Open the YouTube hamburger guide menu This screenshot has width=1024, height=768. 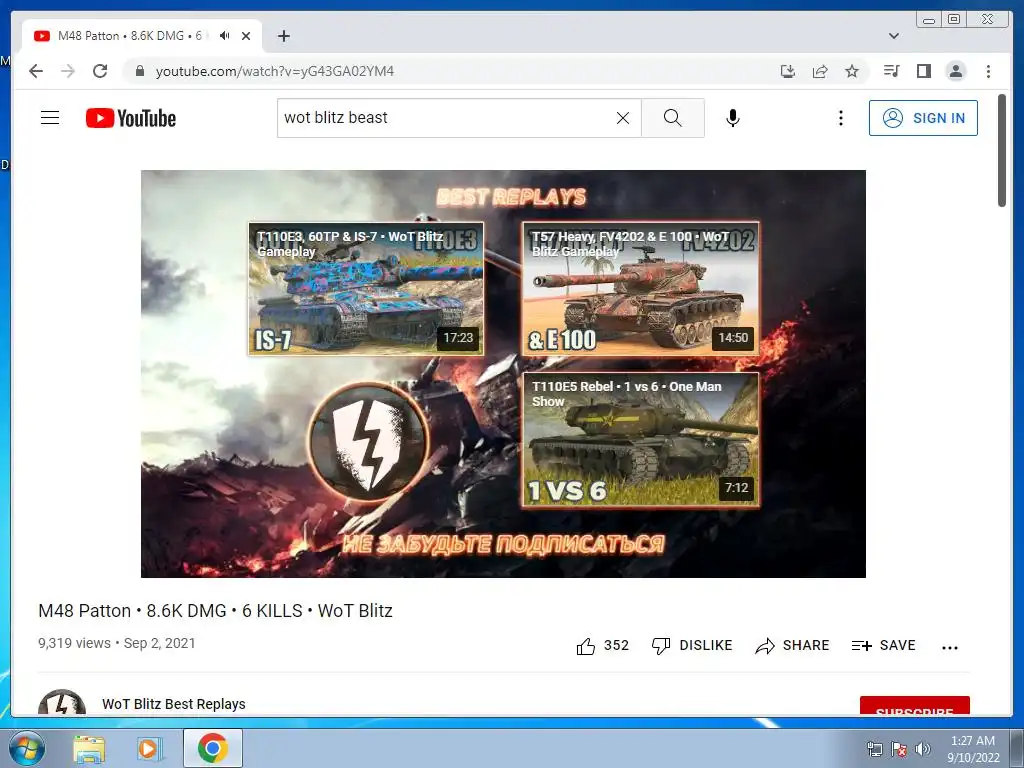tap(50, 118)
